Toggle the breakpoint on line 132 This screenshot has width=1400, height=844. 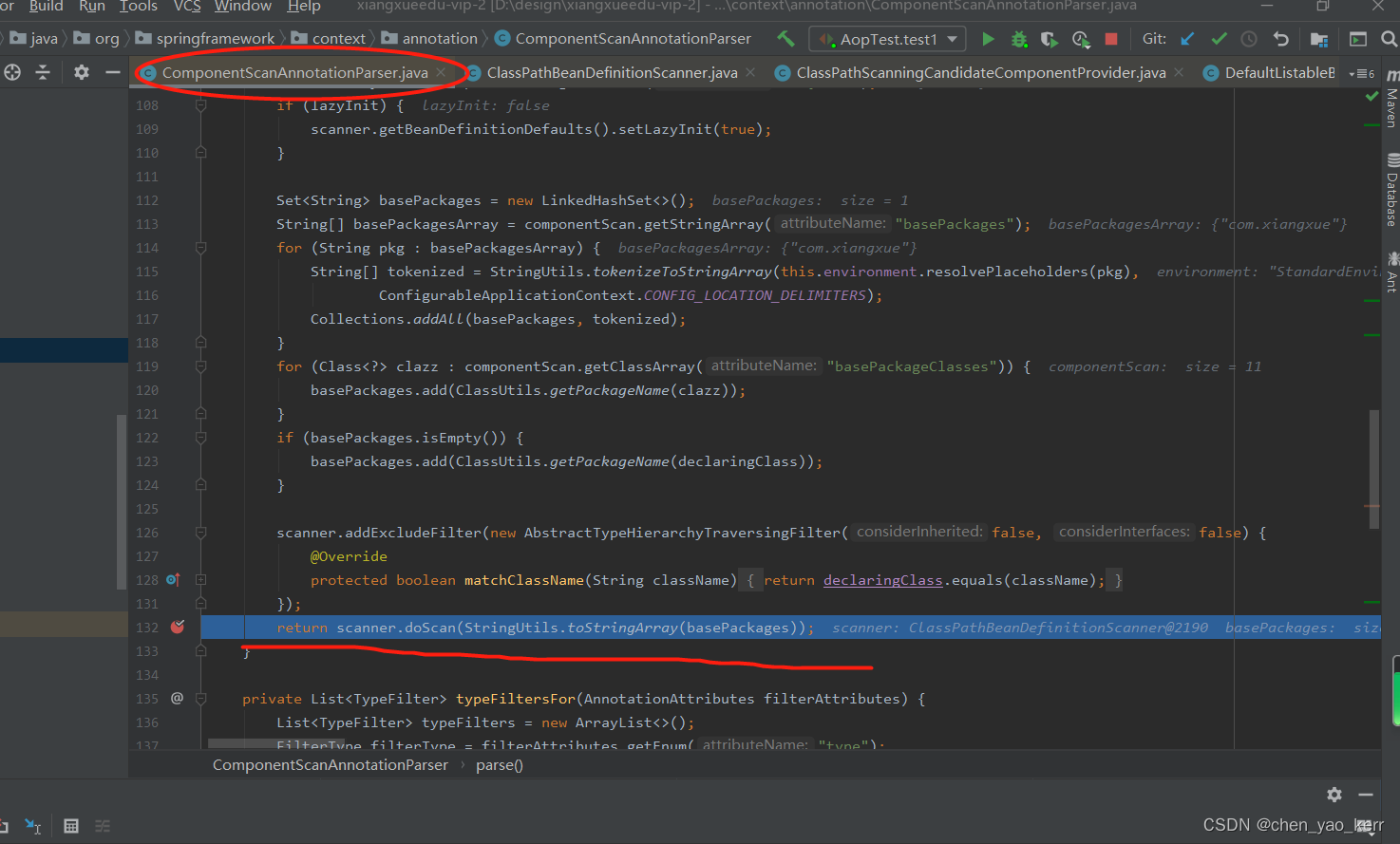[178, 627]
